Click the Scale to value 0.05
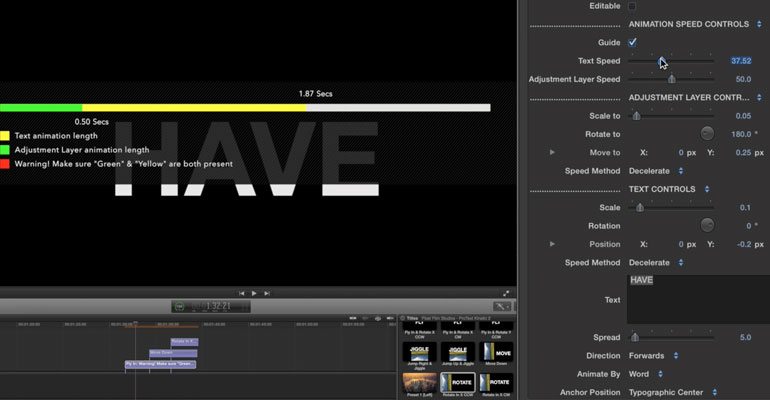 coord(743,116)
